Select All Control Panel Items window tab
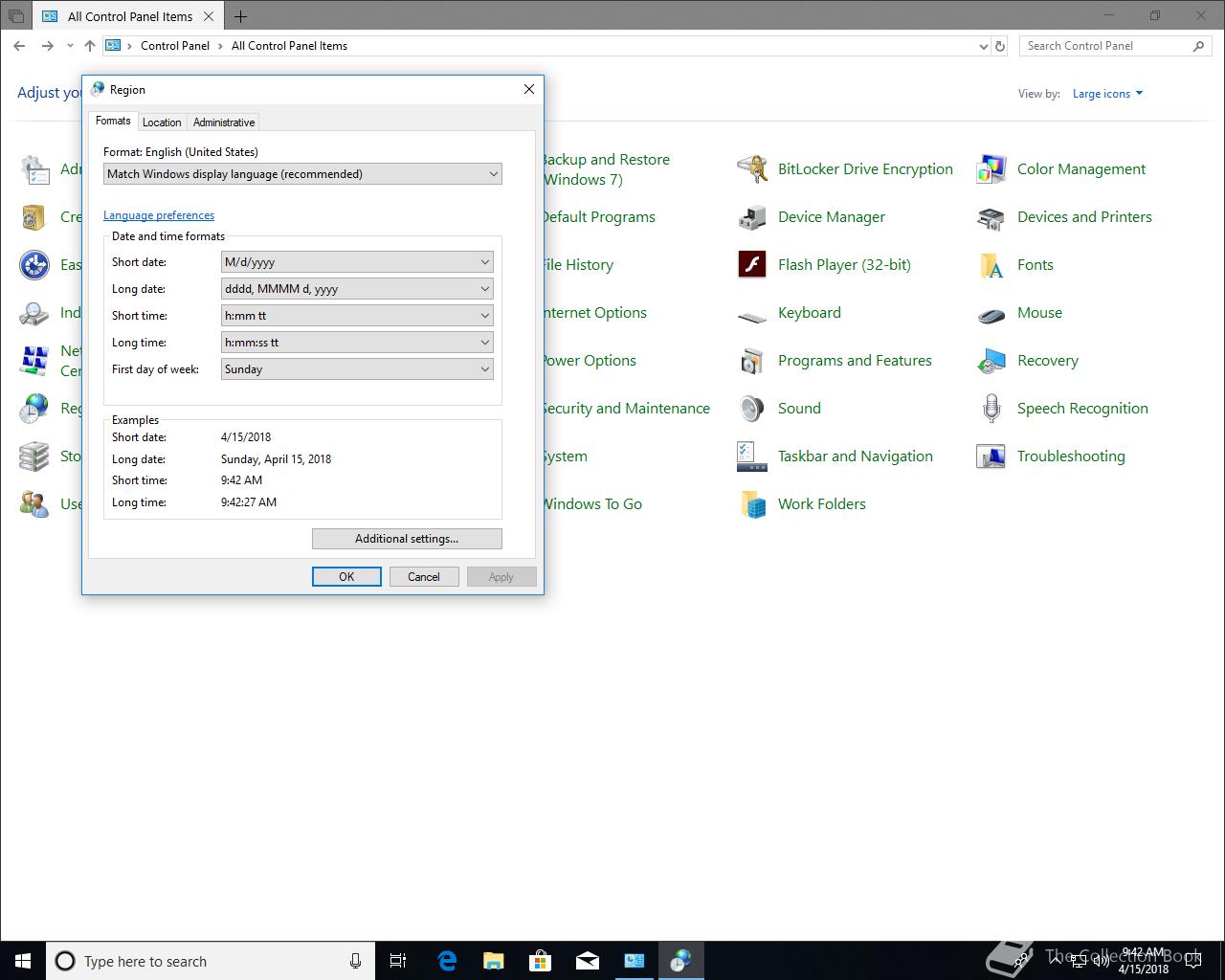 [129, 16]
